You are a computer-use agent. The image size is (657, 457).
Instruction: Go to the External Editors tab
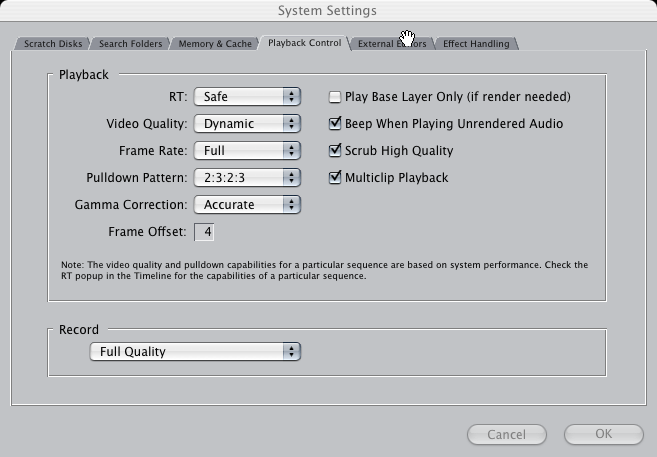pos(392,44)
